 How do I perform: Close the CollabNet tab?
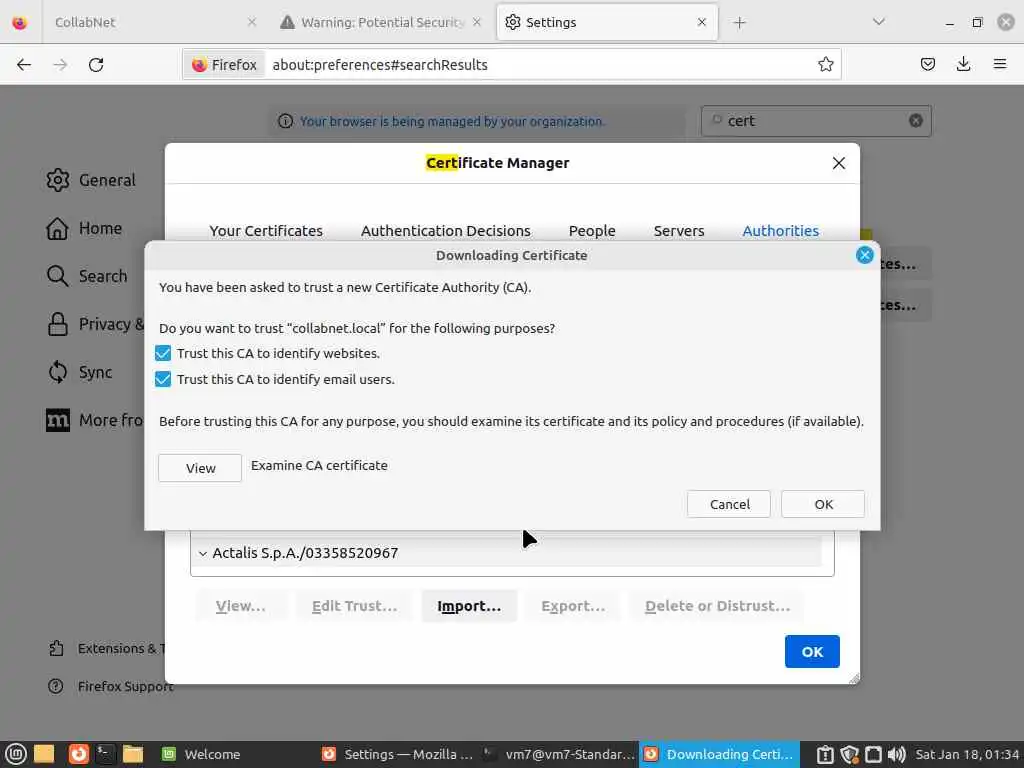coord(251,22)
